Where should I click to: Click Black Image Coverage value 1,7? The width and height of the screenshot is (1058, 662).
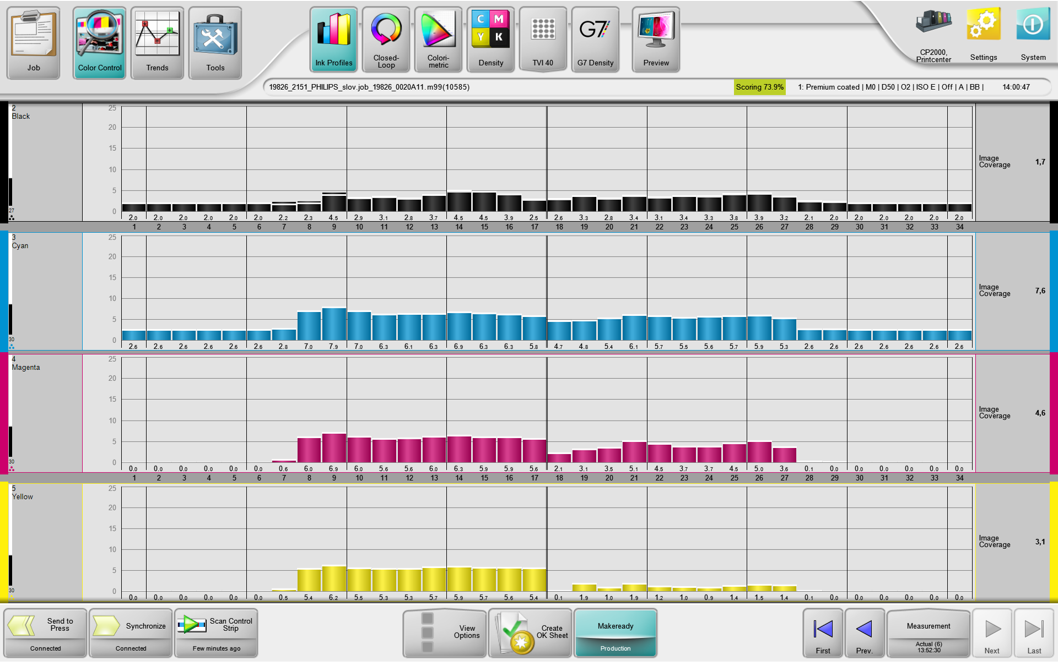tap(1040, 162)
